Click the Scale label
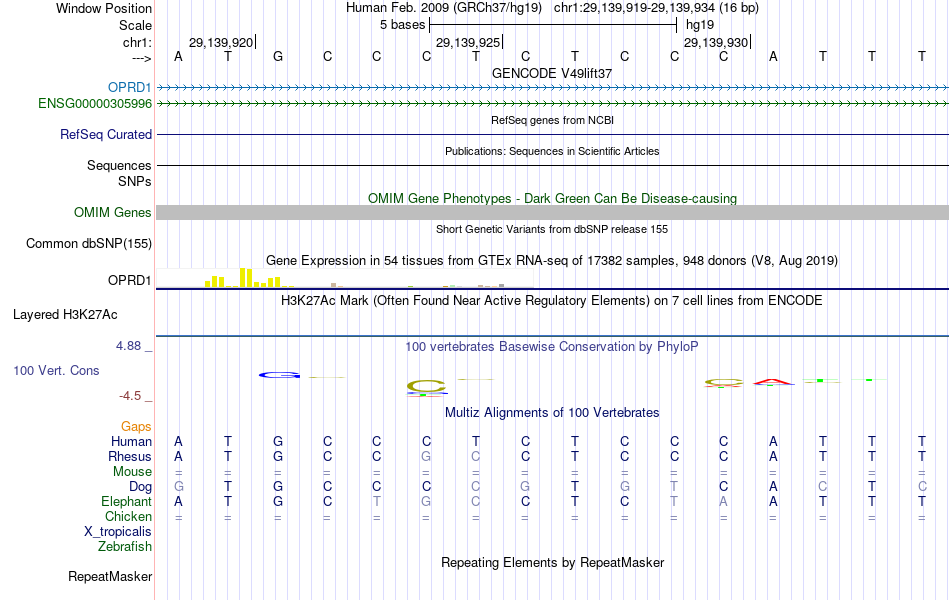Image resolution: width=950 pixels, height=600 pixels. click(136, 25)
